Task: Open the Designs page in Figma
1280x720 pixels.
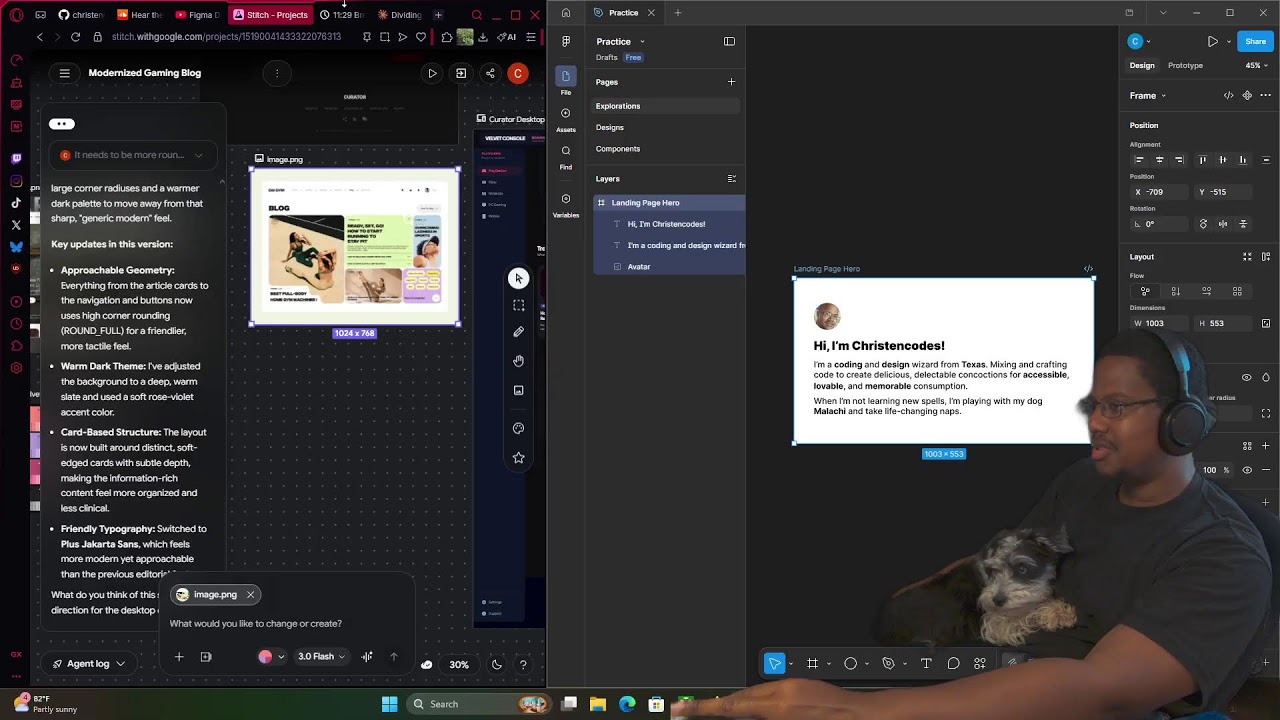Action: pos(610,128)
